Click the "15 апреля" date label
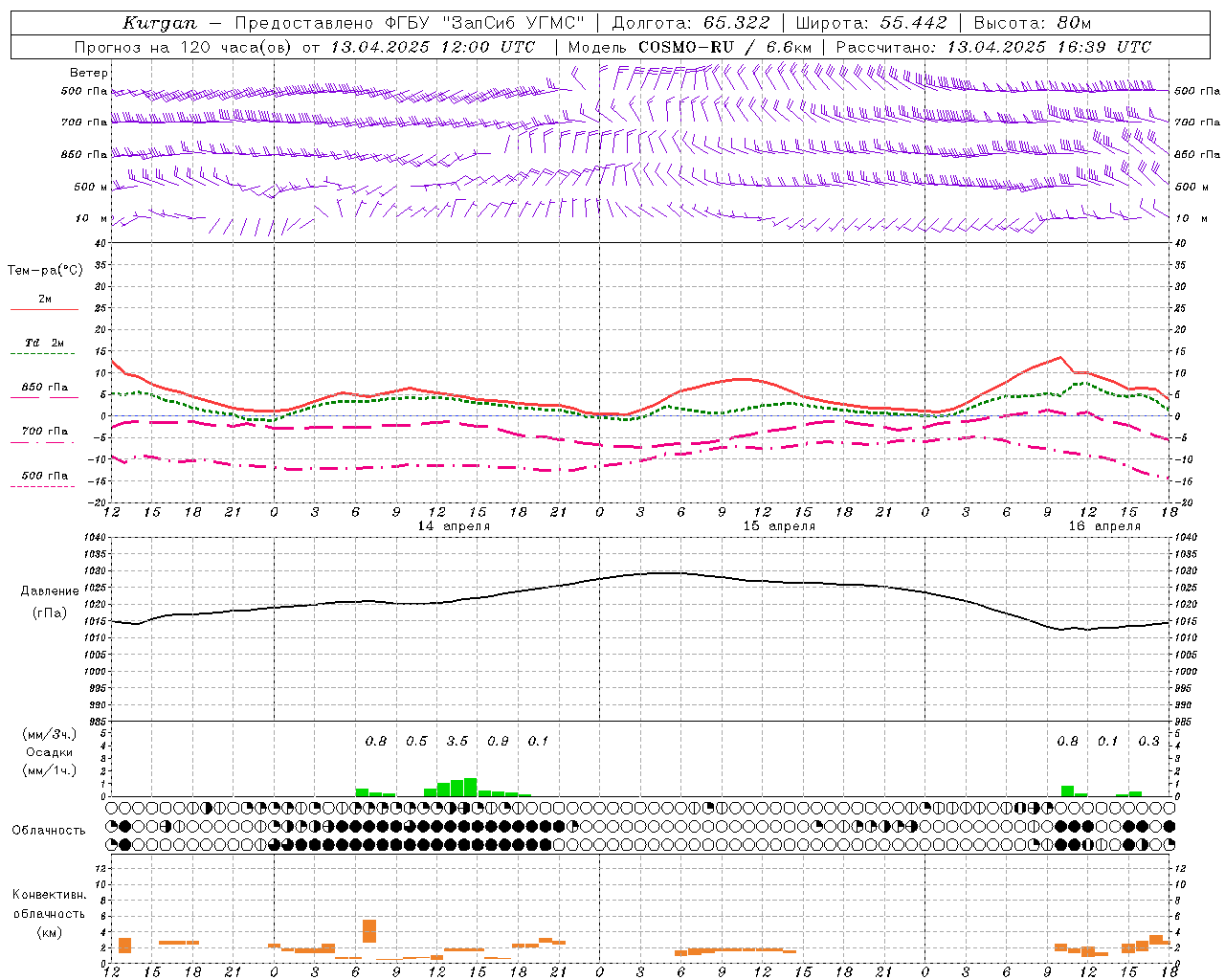Screen dimensions: 1225x980 click(779, 526)
